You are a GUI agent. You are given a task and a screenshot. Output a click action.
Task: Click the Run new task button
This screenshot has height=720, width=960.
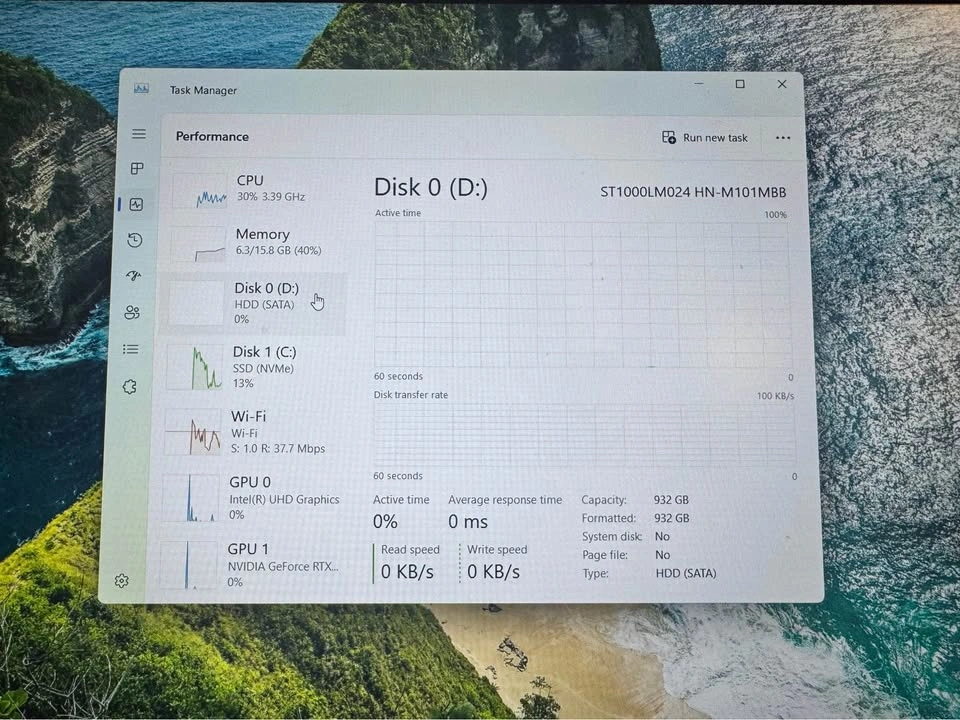point(705,138)
